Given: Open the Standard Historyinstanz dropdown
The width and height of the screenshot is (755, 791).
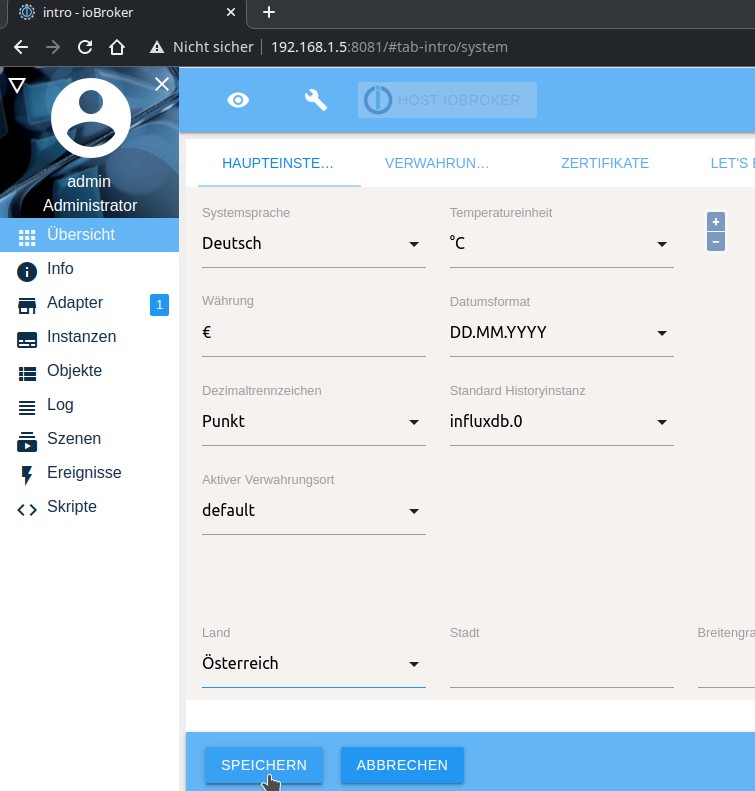Looking at the screenshot, I should [x=561, y=422].
